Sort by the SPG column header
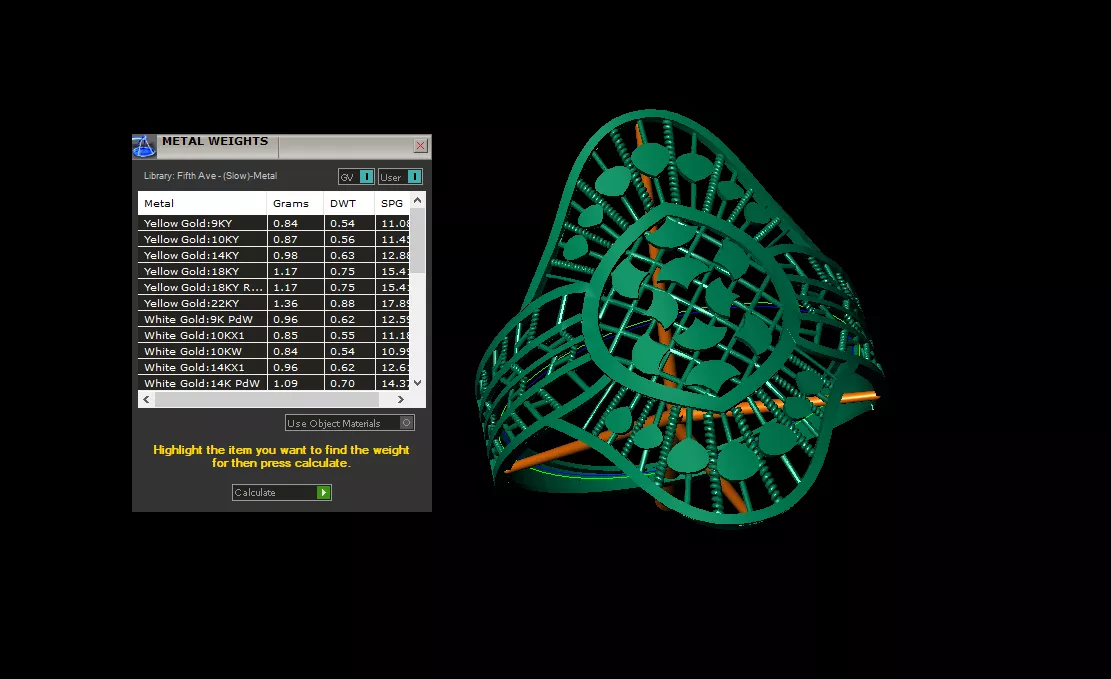This screenshot has width=1111, height=679. click(x=392, y=203)
